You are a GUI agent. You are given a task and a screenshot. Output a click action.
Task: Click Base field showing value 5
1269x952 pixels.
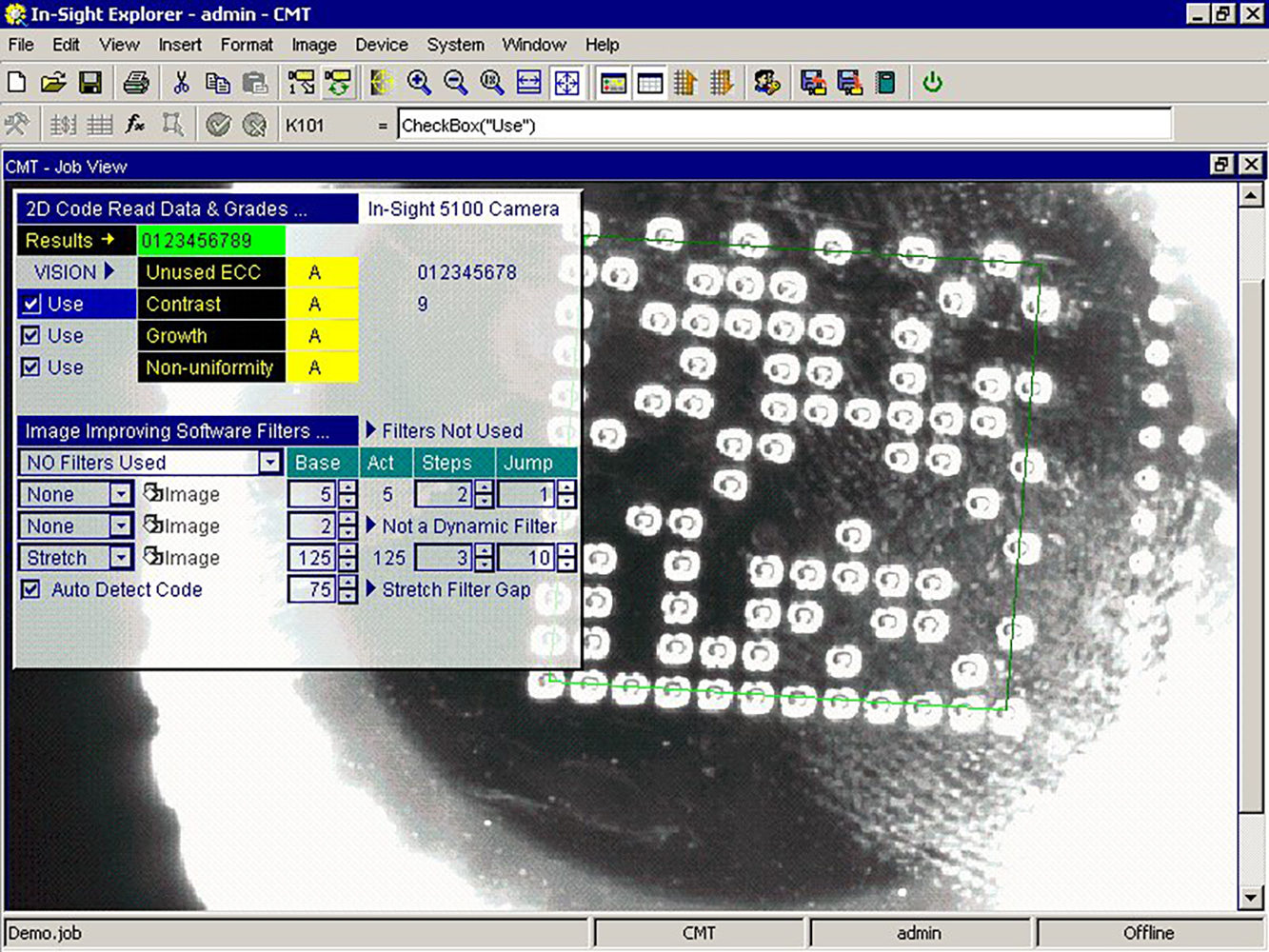point(313,494)
